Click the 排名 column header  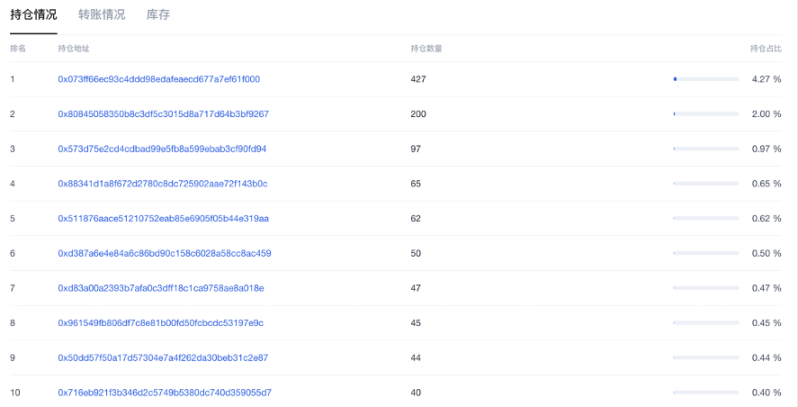click(18, 48)
